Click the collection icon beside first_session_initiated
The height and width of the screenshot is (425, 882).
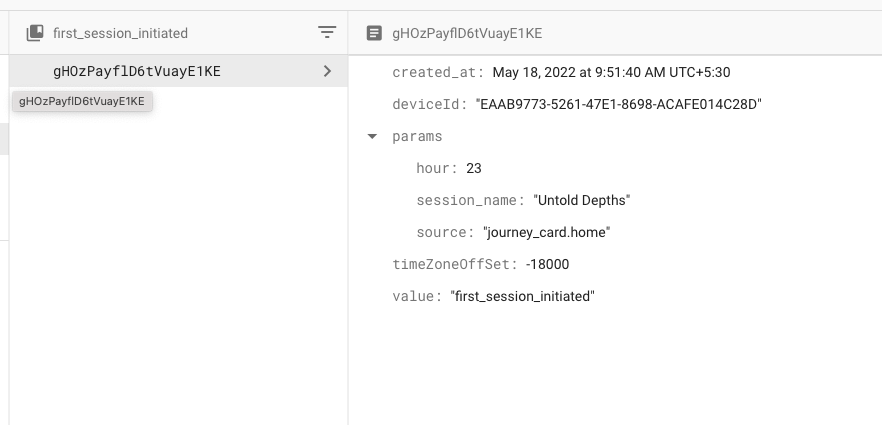[35, 33]
